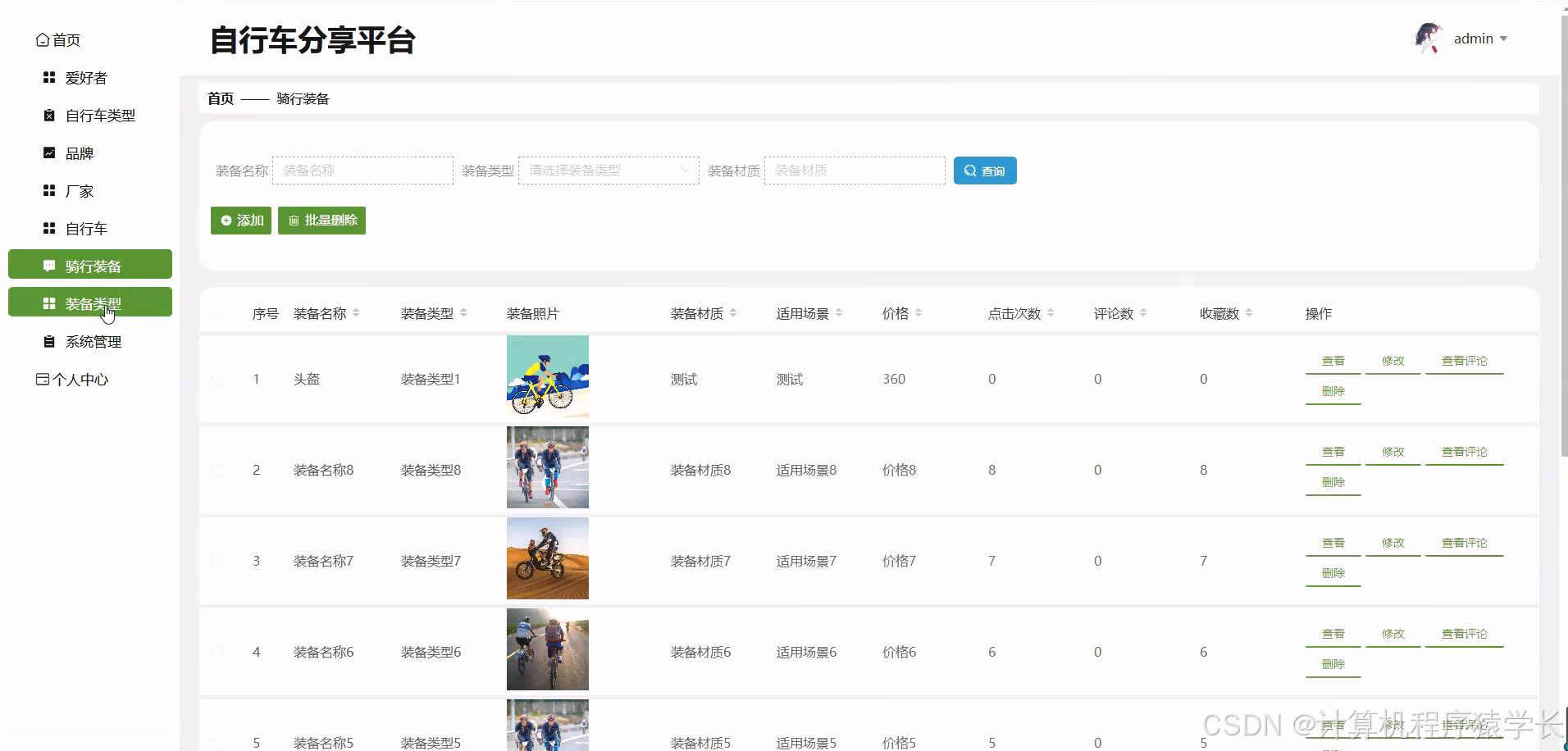Click the green 添加 button
Image resolution: width=1568 pixels, height=751 pixels.
(x=241, y=221)
